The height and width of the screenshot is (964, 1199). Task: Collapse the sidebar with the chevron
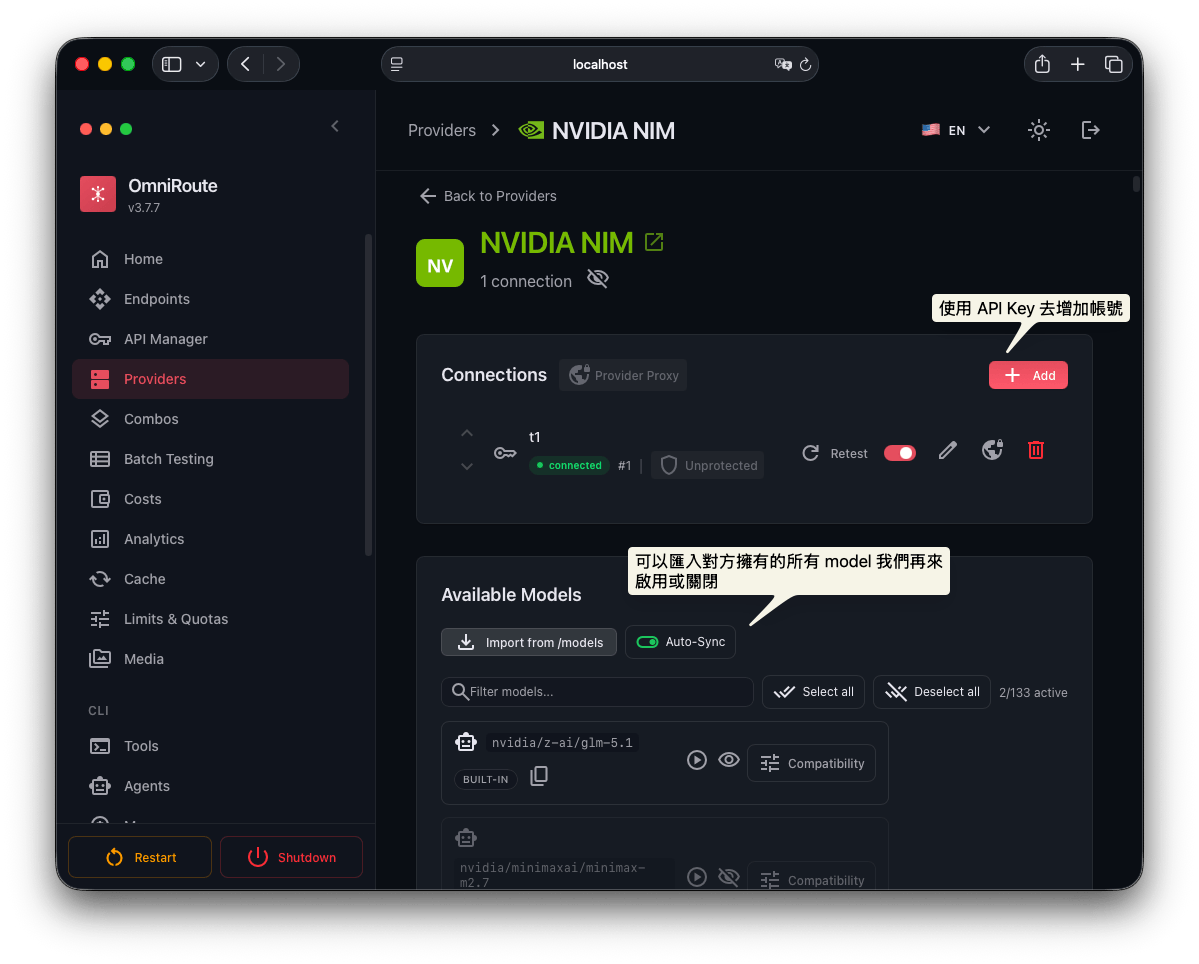[x=335, y=126]
